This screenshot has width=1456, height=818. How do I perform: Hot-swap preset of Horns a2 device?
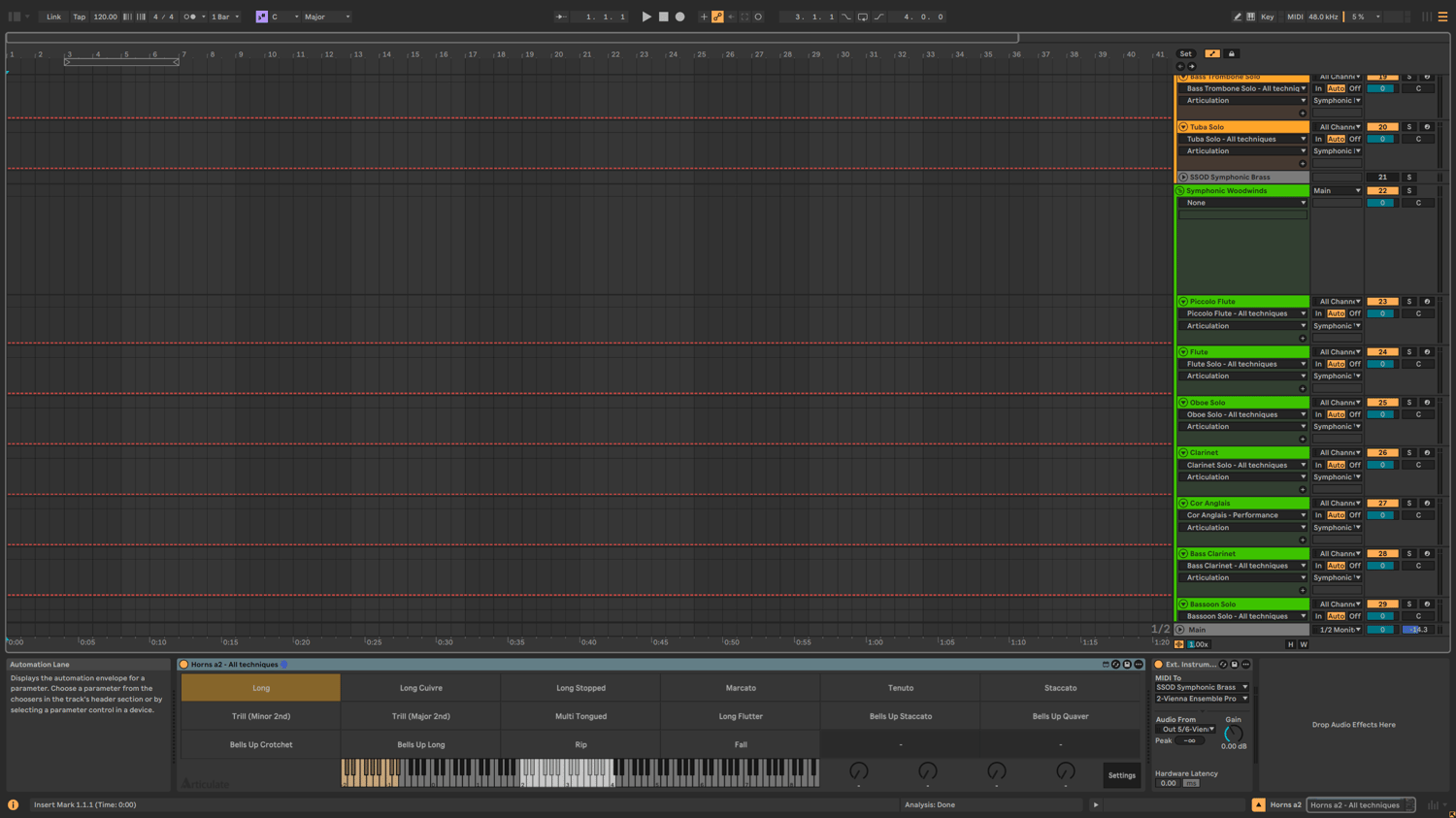[x=1115, y=665]
